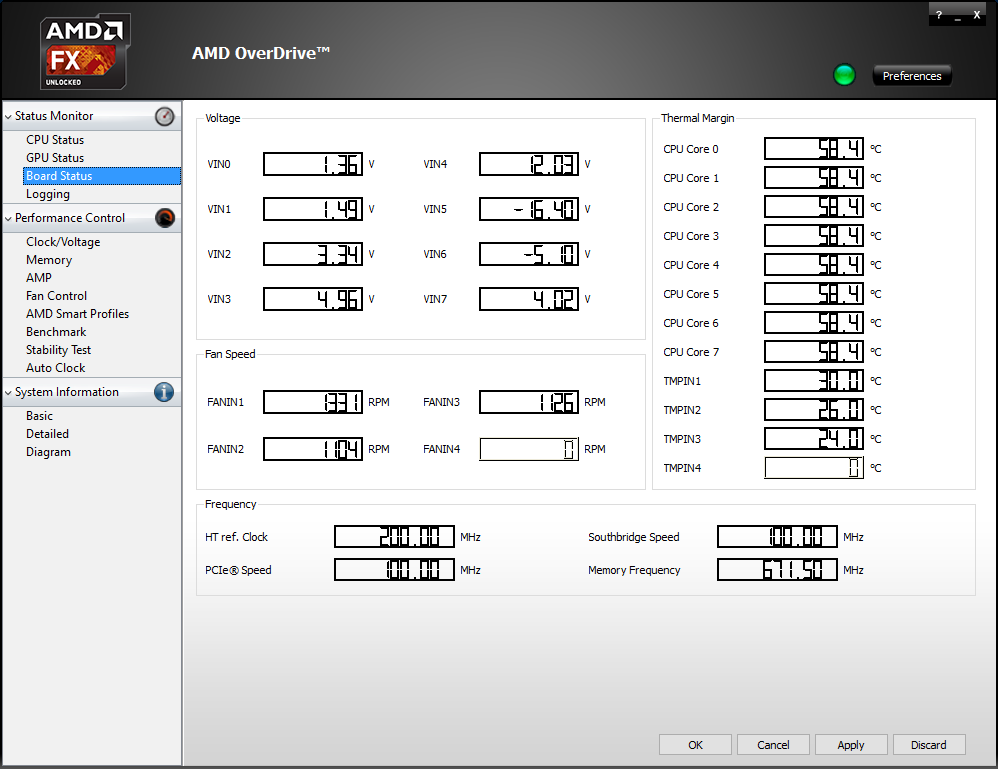Go to Clock/Voltage settings
Viewport: 998px width, 769px height.
63,242
